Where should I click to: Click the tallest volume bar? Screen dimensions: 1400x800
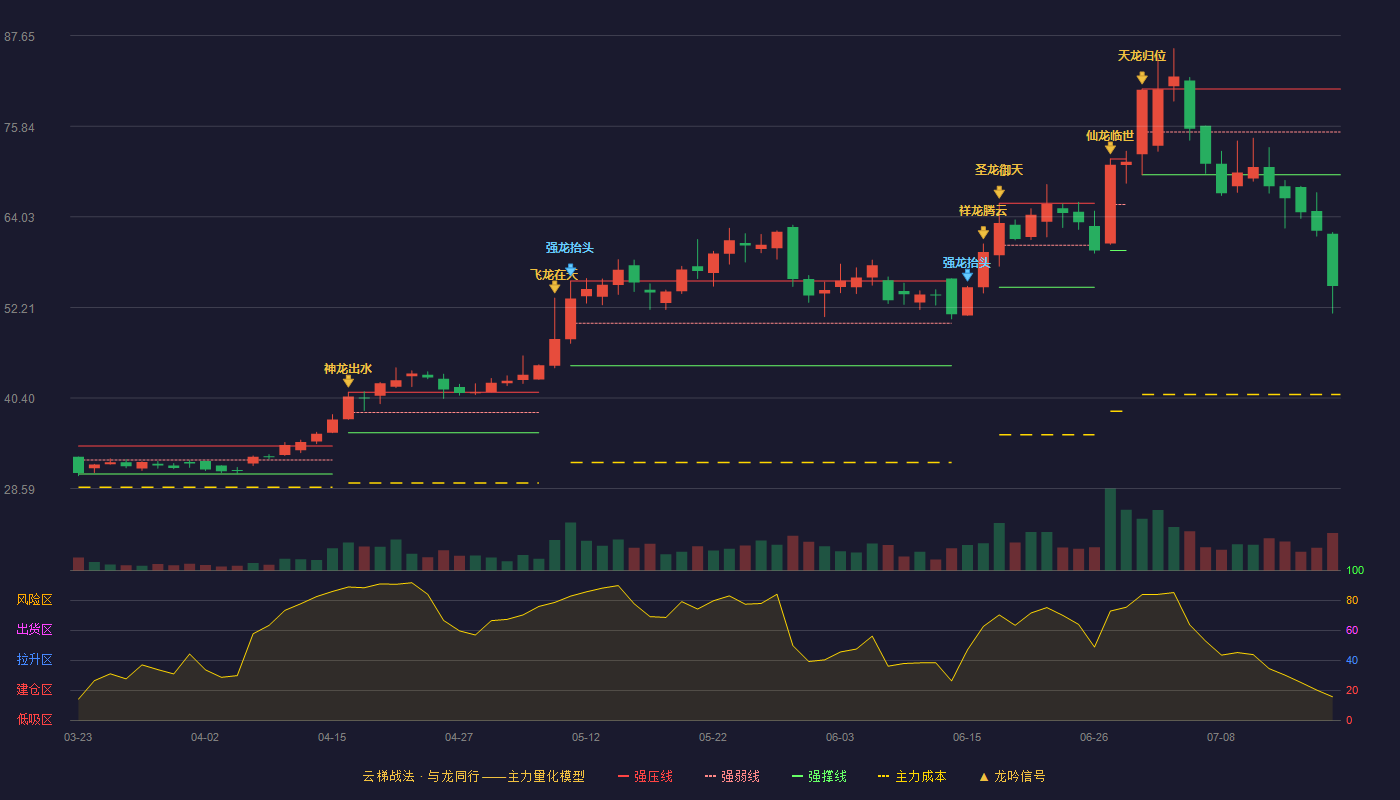tap(1110, 529)
